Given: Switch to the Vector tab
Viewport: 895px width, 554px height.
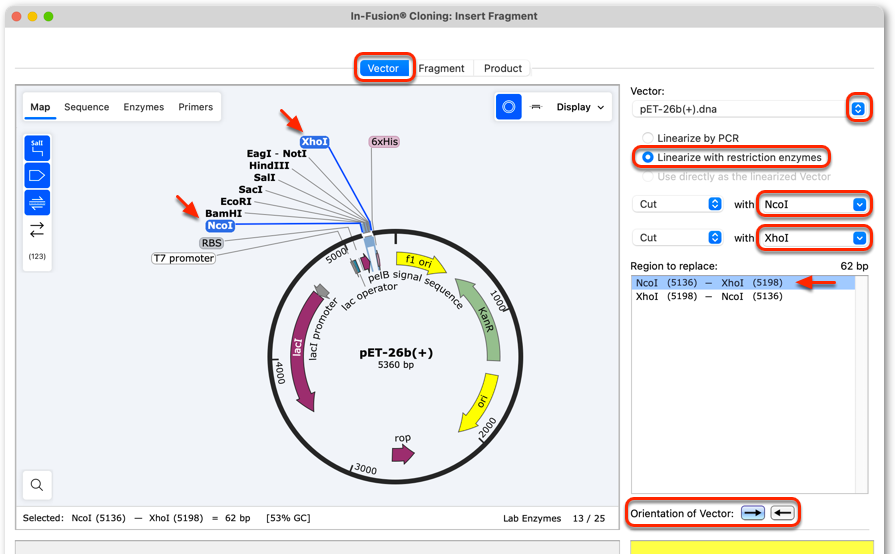Looking at the screenshot, I should coord(383,68).
